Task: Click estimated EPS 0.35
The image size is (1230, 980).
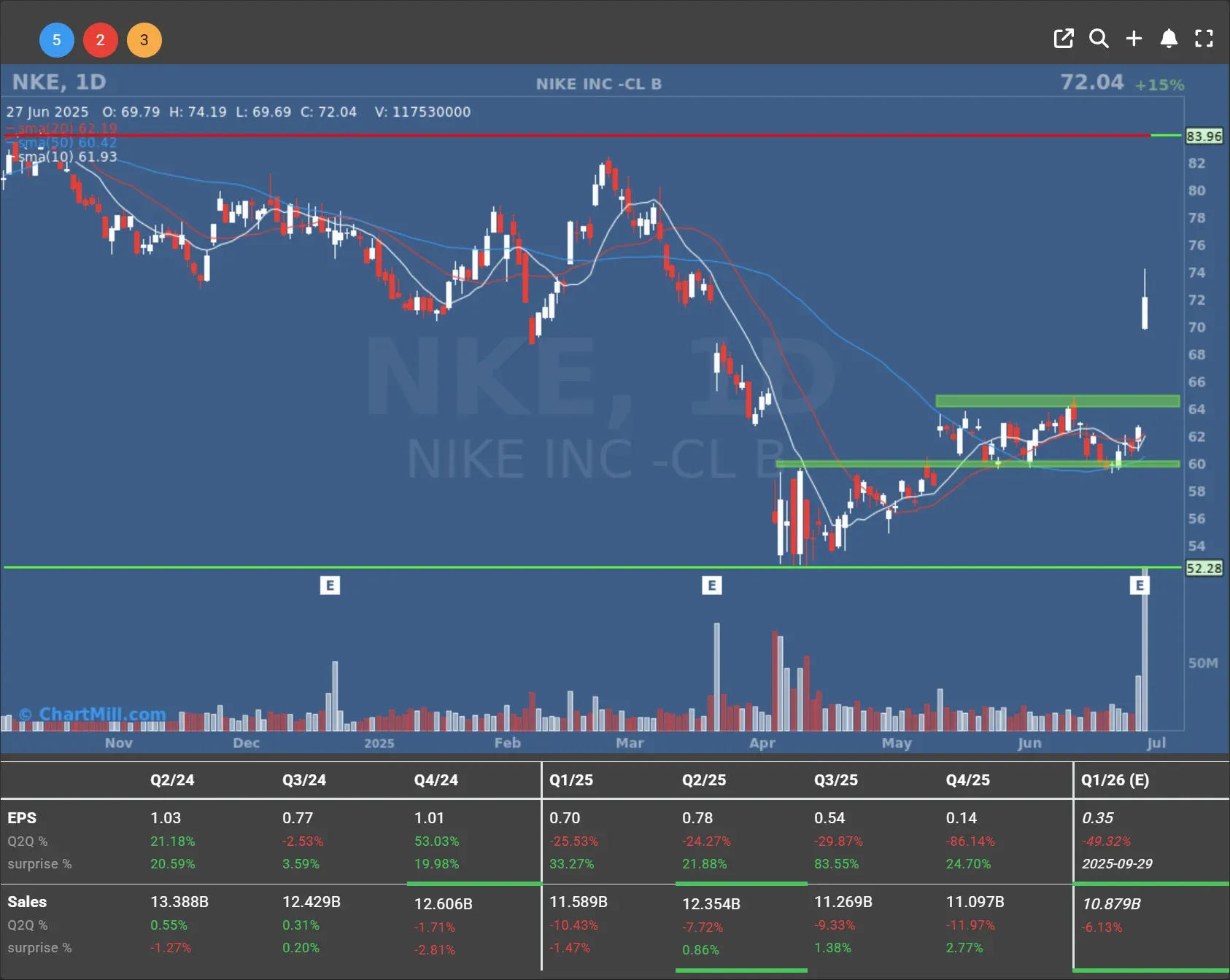Action: [1097, 818]
